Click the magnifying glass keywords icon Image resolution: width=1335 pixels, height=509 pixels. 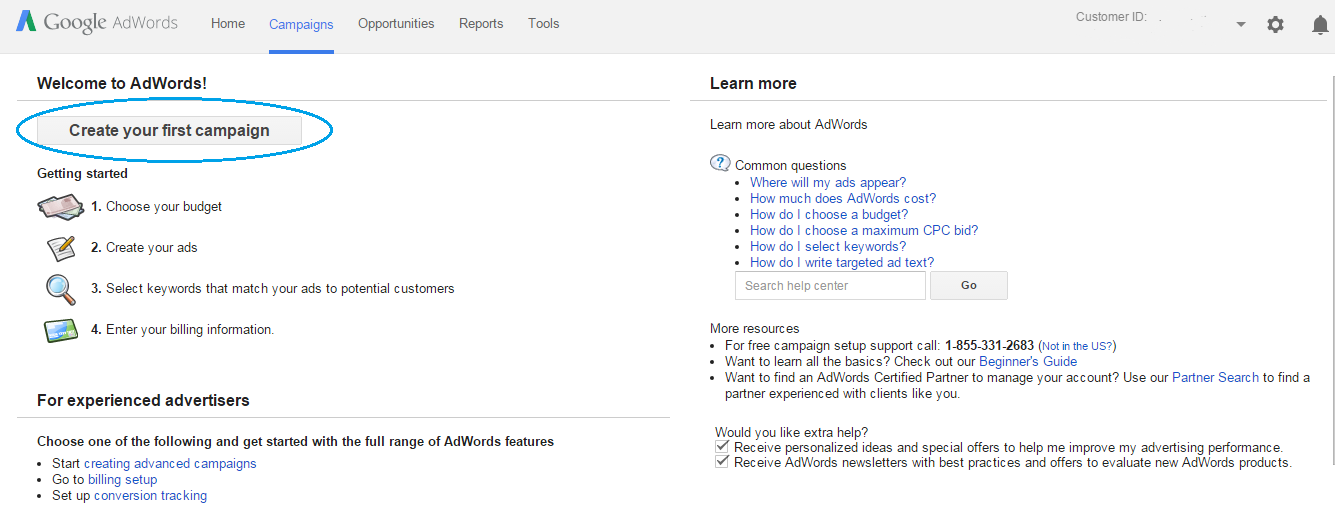tap(61, 288)
